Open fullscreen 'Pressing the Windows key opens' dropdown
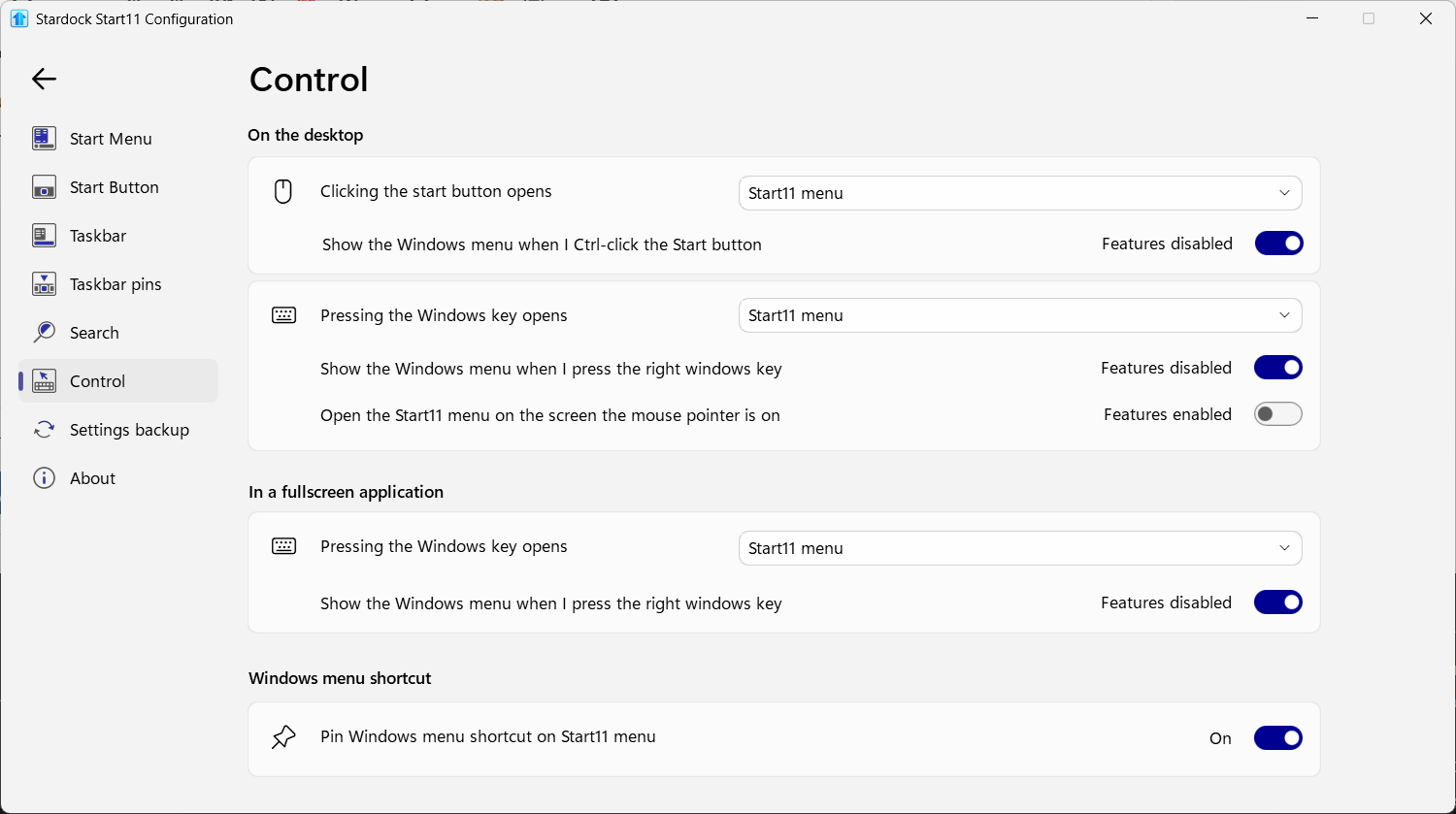Screen dimensions: 1456x814 point(1020,548)
